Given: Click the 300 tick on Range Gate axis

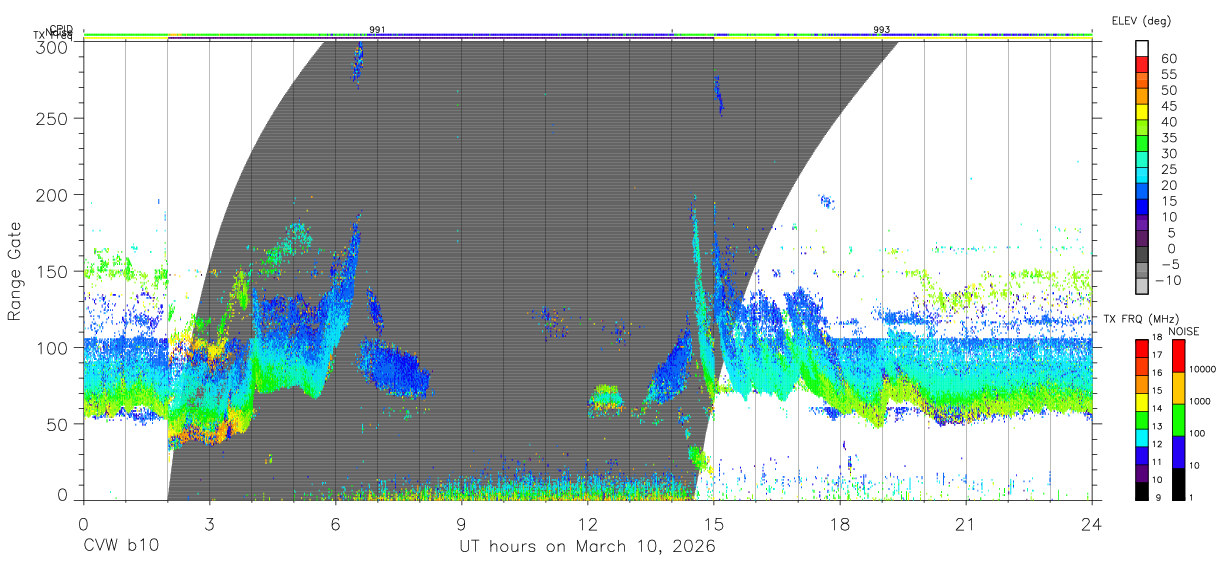Looking at the screenshot, I should point(52,46).
